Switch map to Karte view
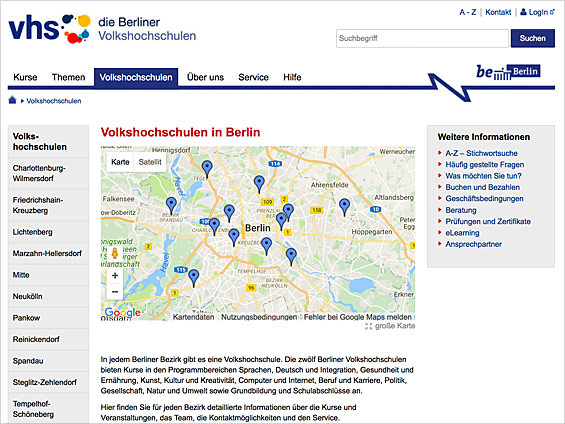The height and width of the screenshot is (424, 565). pyautogui.click(x=120, y=162)
